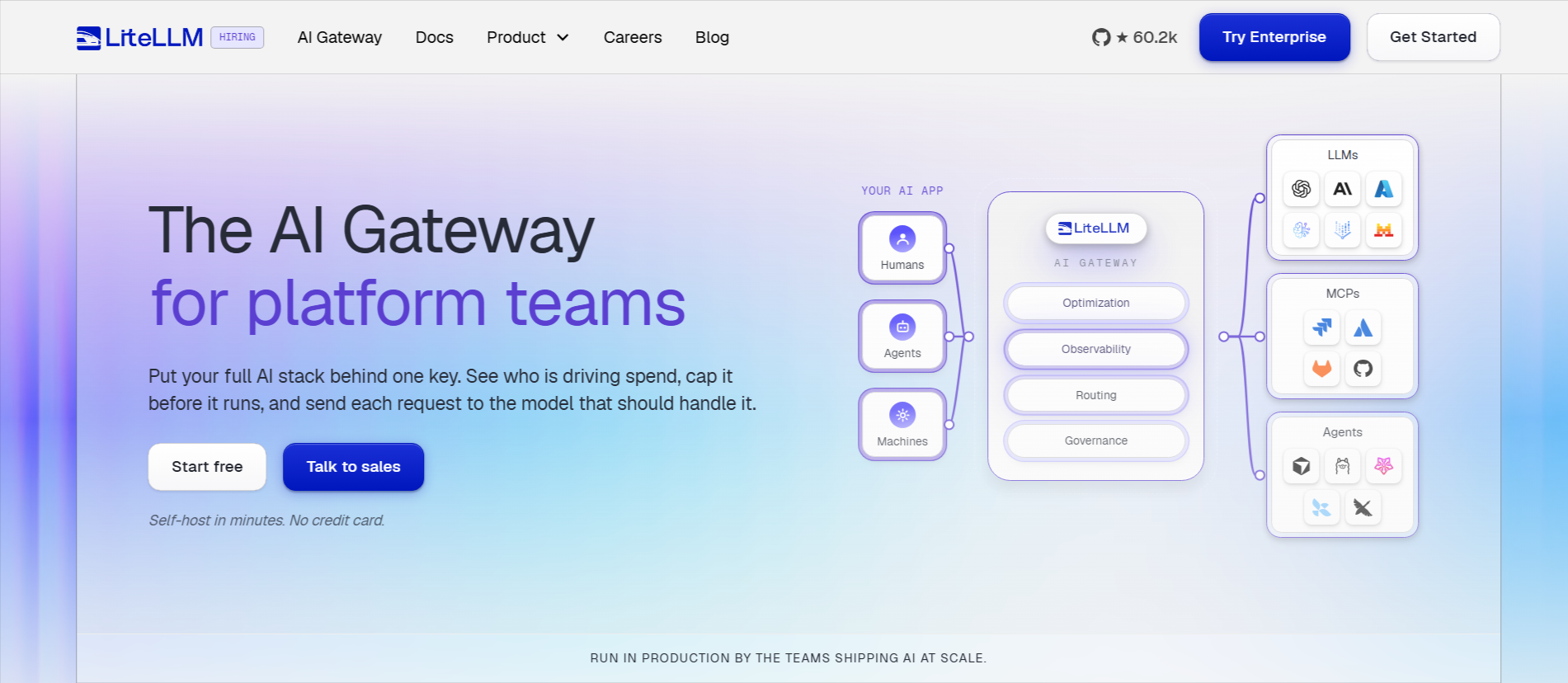Click the Mistral logo in LLMs
This screenshot has height=683, width=1568.
click(x=1384, y=230)
